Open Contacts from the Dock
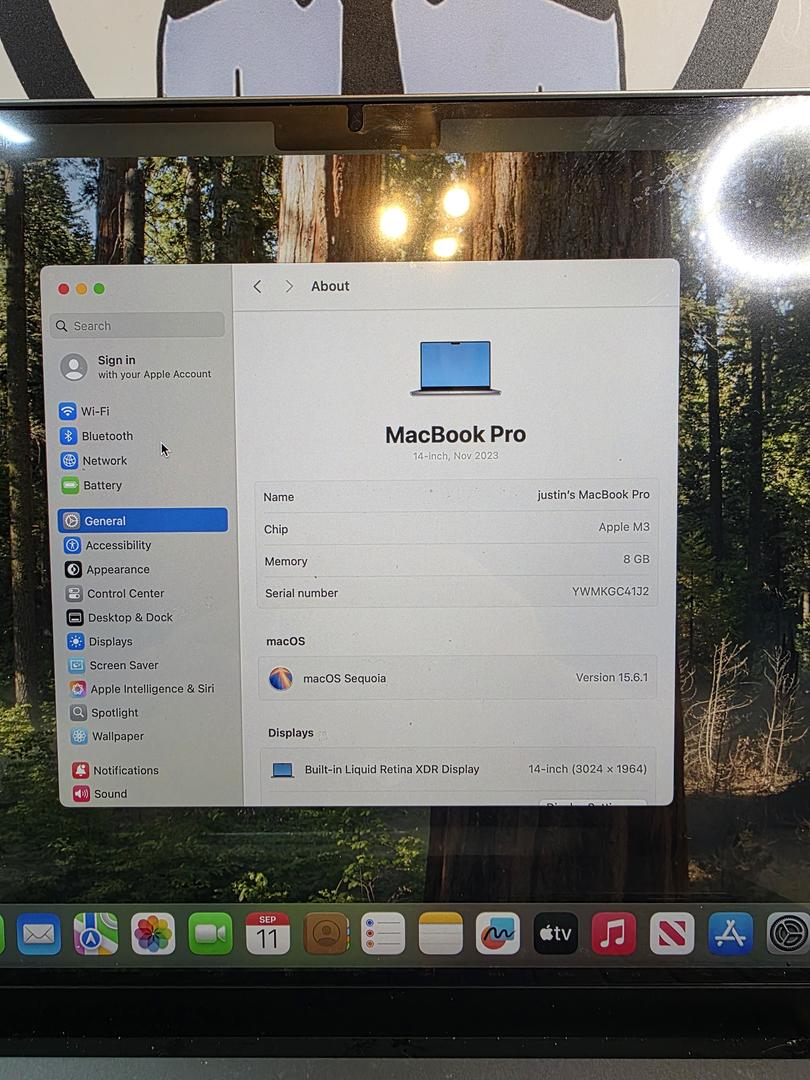Image resolution: width=810 pixels, height=1080 pixels. [x=326, y=934]
